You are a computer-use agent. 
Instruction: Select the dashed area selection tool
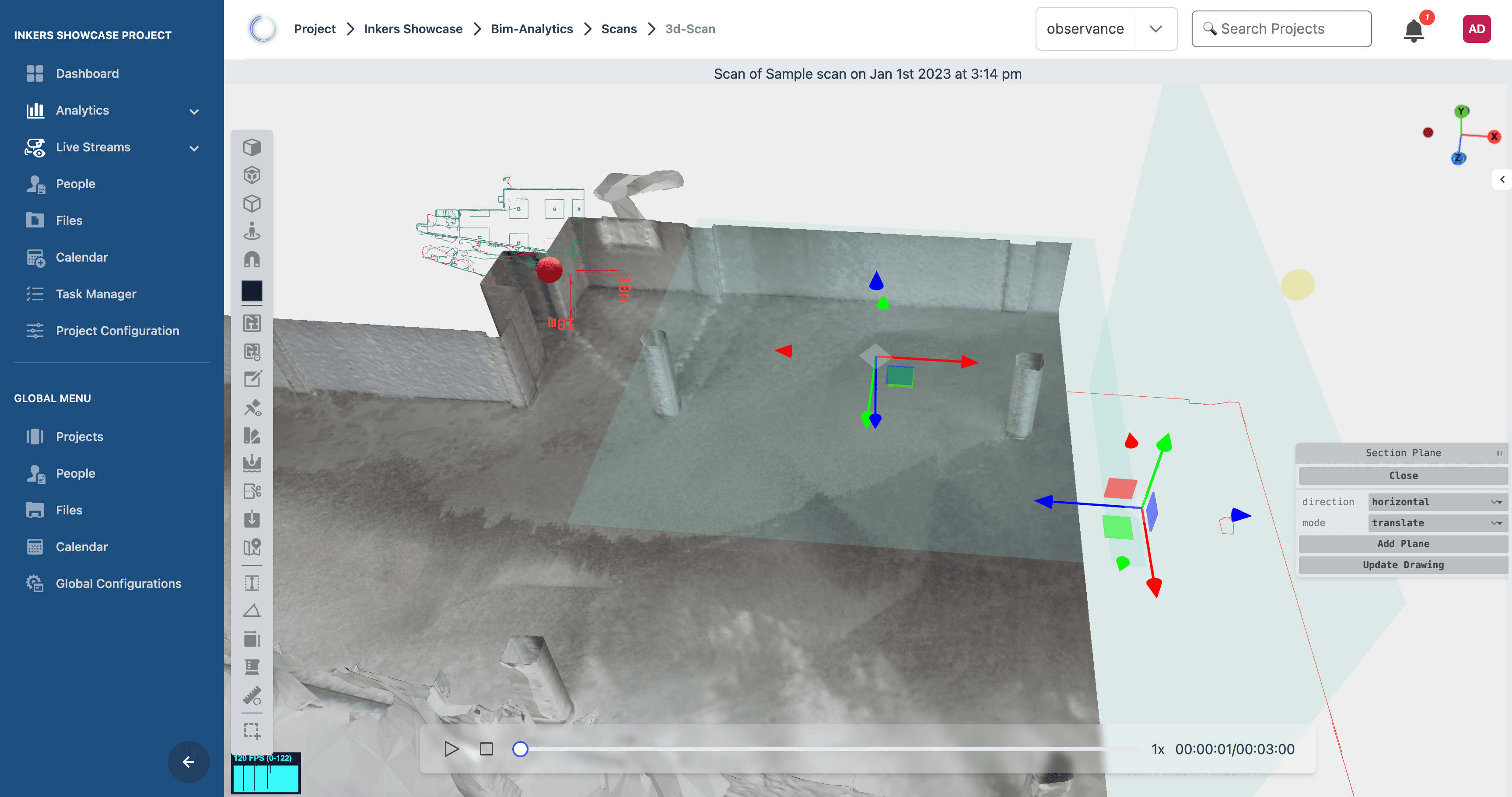[252, 731]
